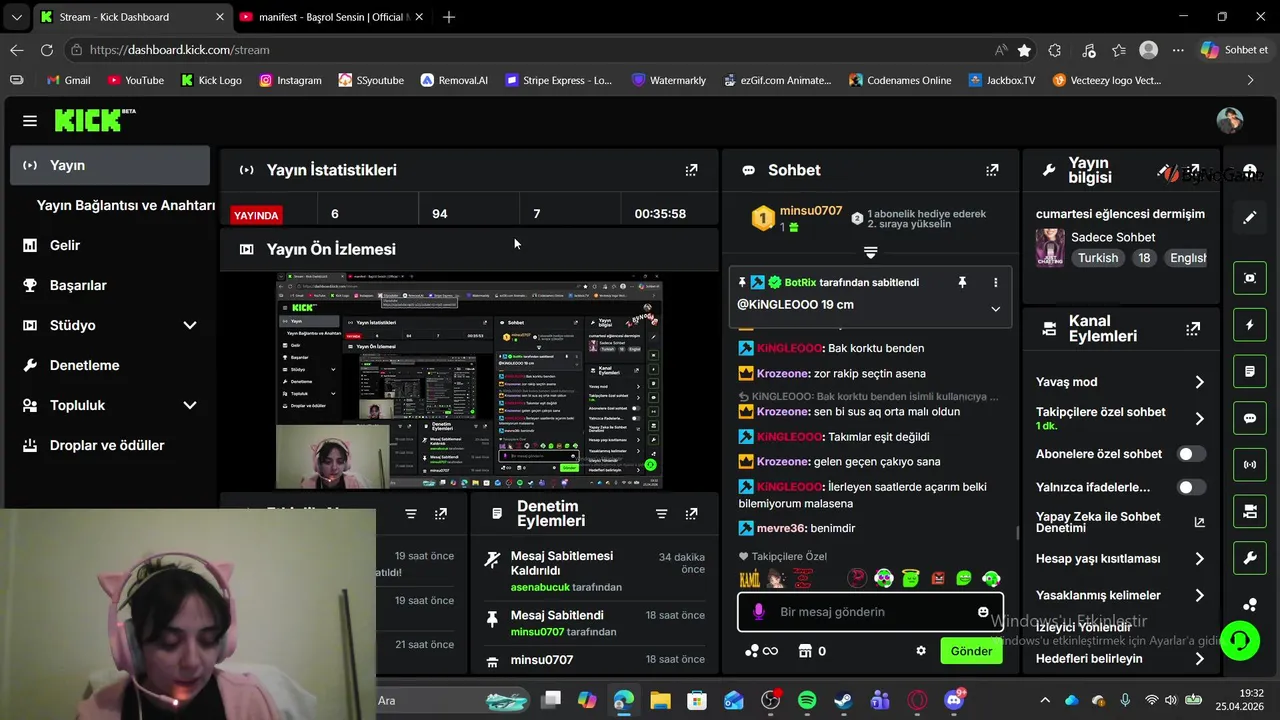Select Yayın in the sidebar
The width and height of the screenshot is (1280, 720).
point(110,165)
